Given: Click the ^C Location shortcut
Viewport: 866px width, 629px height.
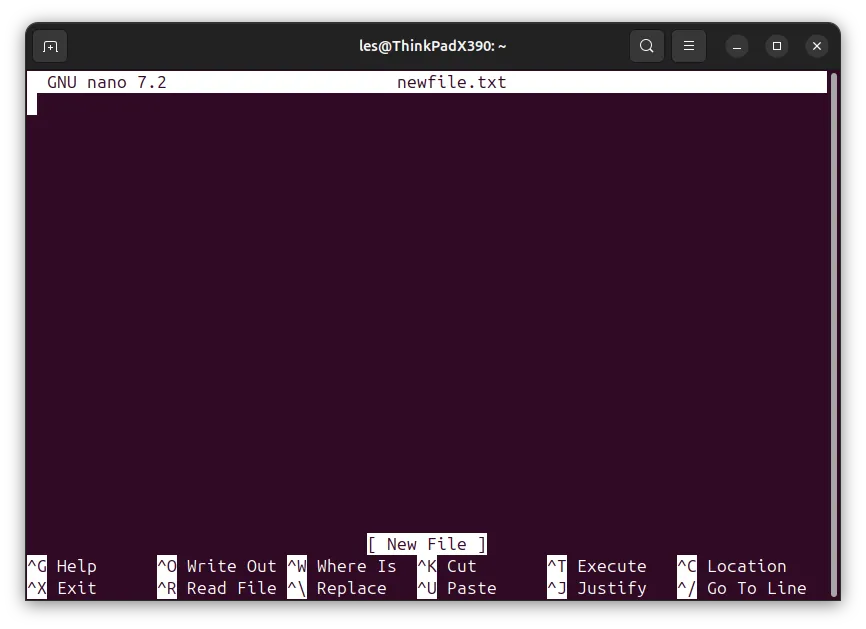Looking at the screenshot, I should point(732,566).
